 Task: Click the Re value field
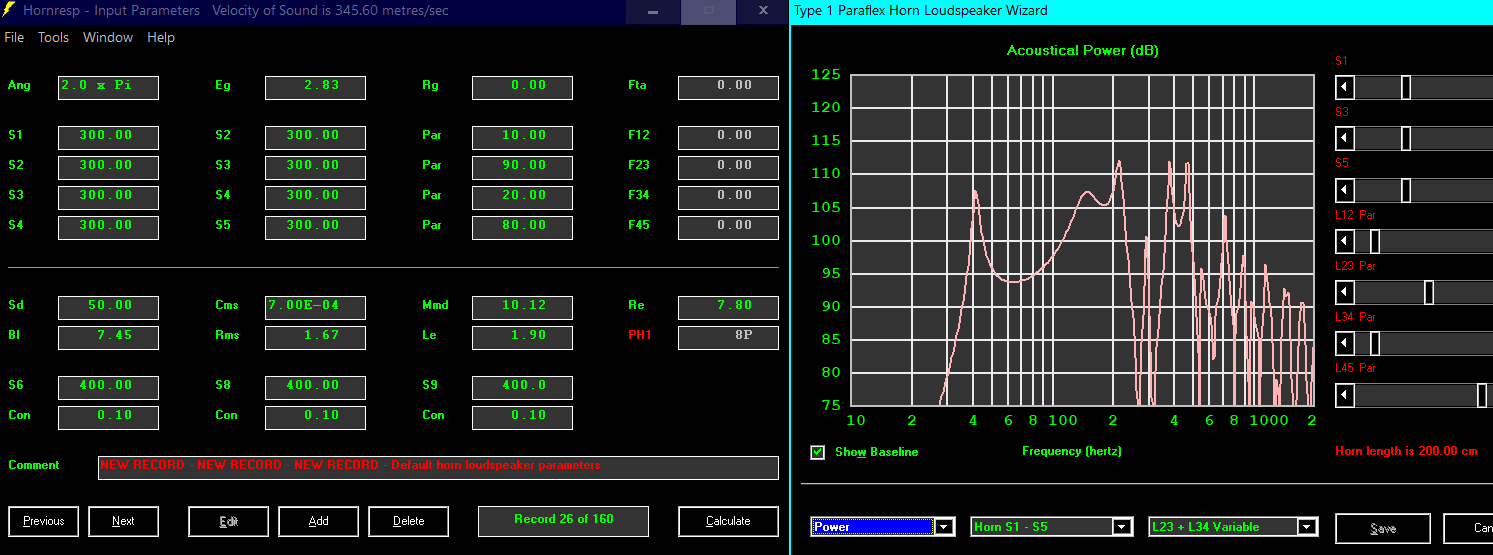point(728,307)
